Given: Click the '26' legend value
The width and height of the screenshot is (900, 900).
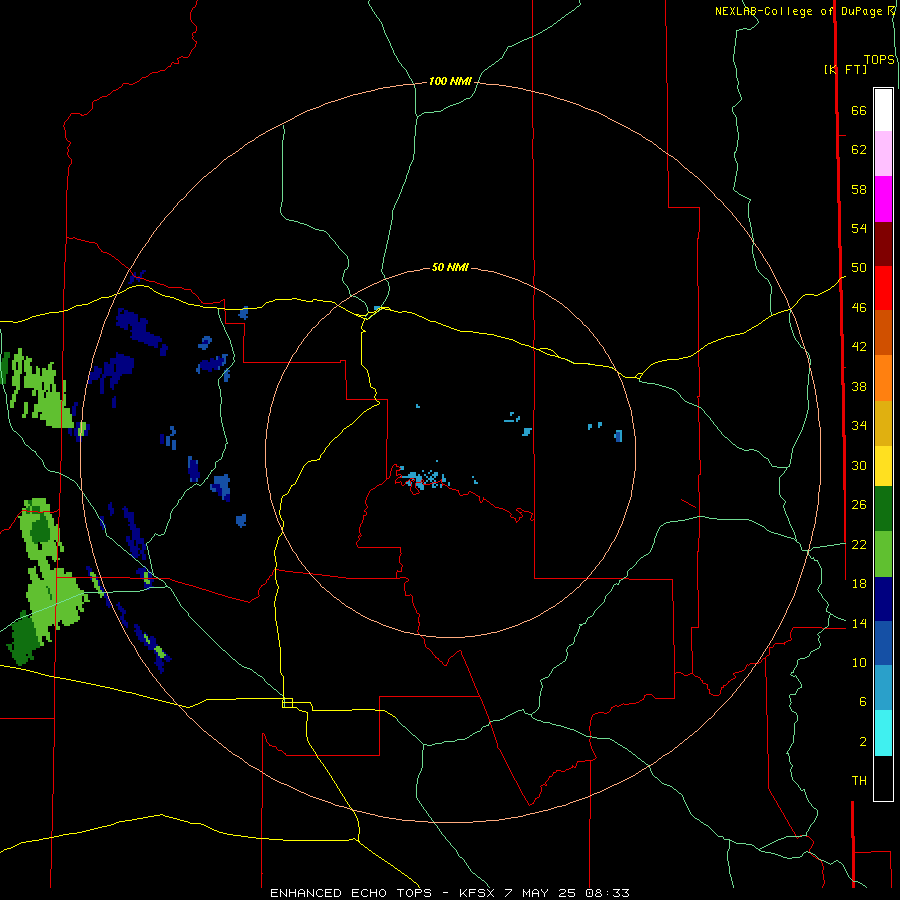Looking at the screenshot, I should pyautogui.click(x=859, y=505).
